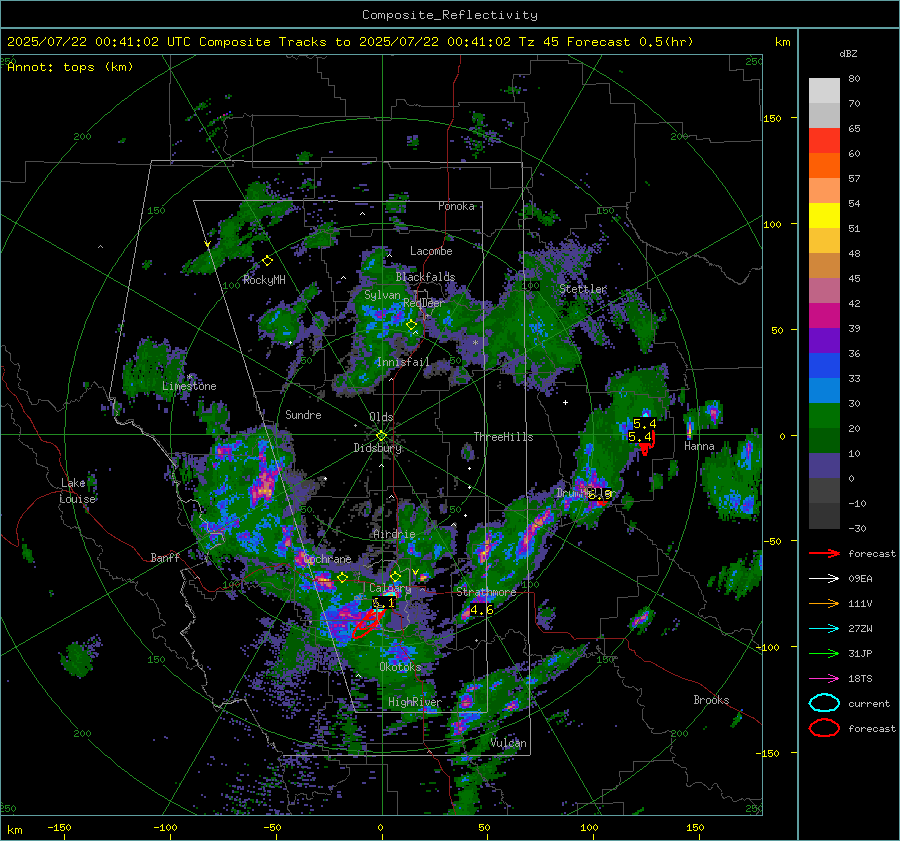
Task: Click the yellow diamond marker at RedDeer
Action: pyautogui.click(x=411, y=325)
